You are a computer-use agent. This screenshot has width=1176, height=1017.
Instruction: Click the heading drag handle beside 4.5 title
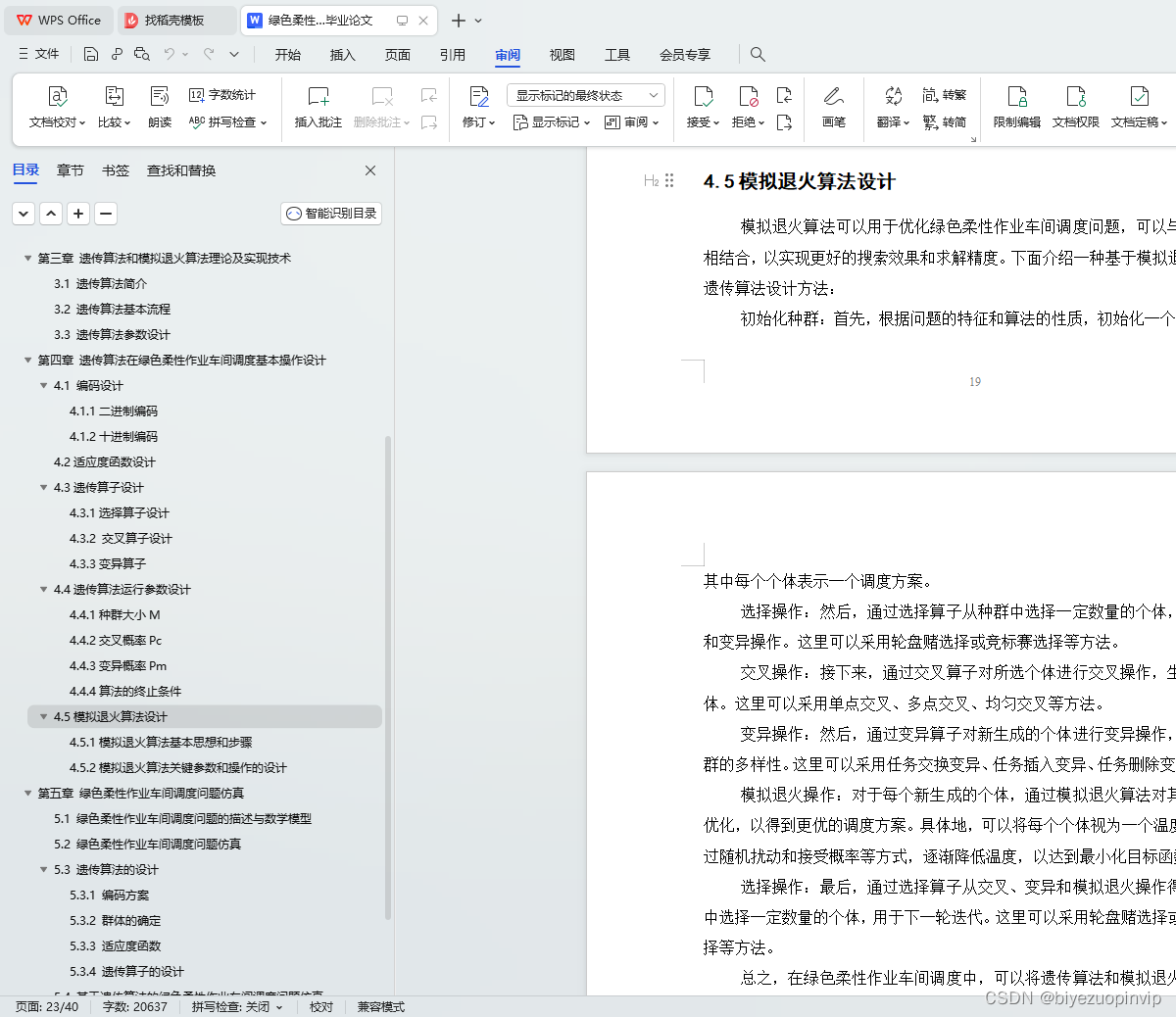(669, 180)
